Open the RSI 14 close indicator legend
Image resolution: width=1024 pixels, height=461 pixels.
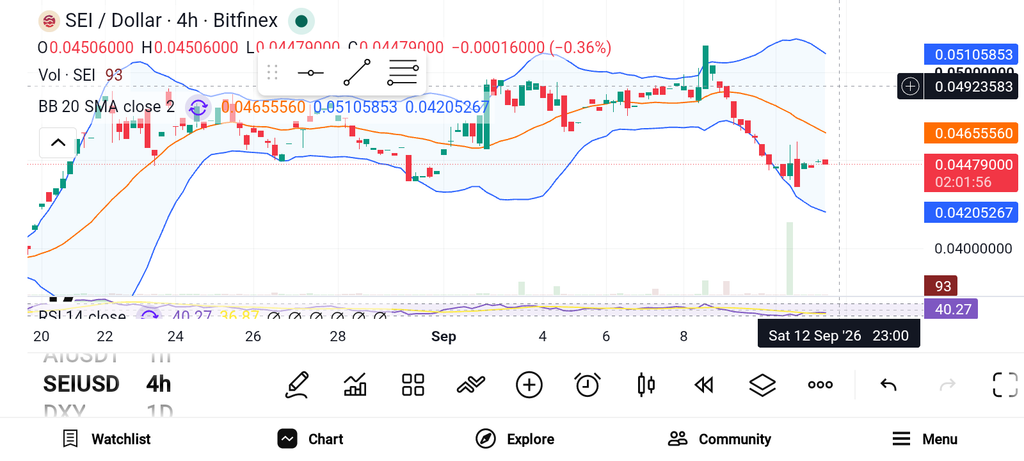[82, 317]
